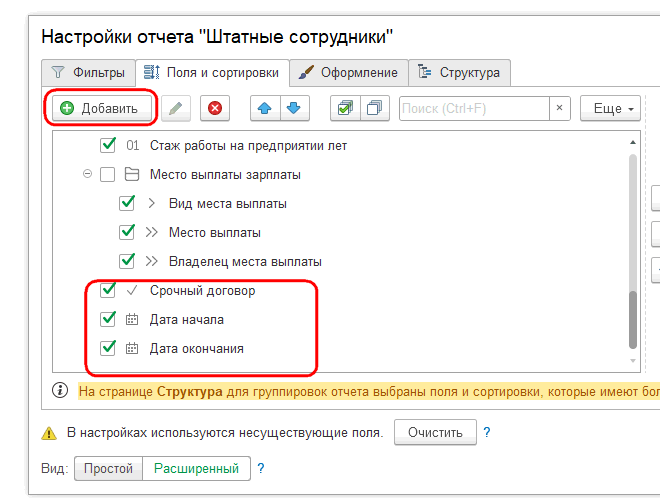Toggle the Дата начала checkbox
This screenshot has height=498, width=660.
(108, 320)
